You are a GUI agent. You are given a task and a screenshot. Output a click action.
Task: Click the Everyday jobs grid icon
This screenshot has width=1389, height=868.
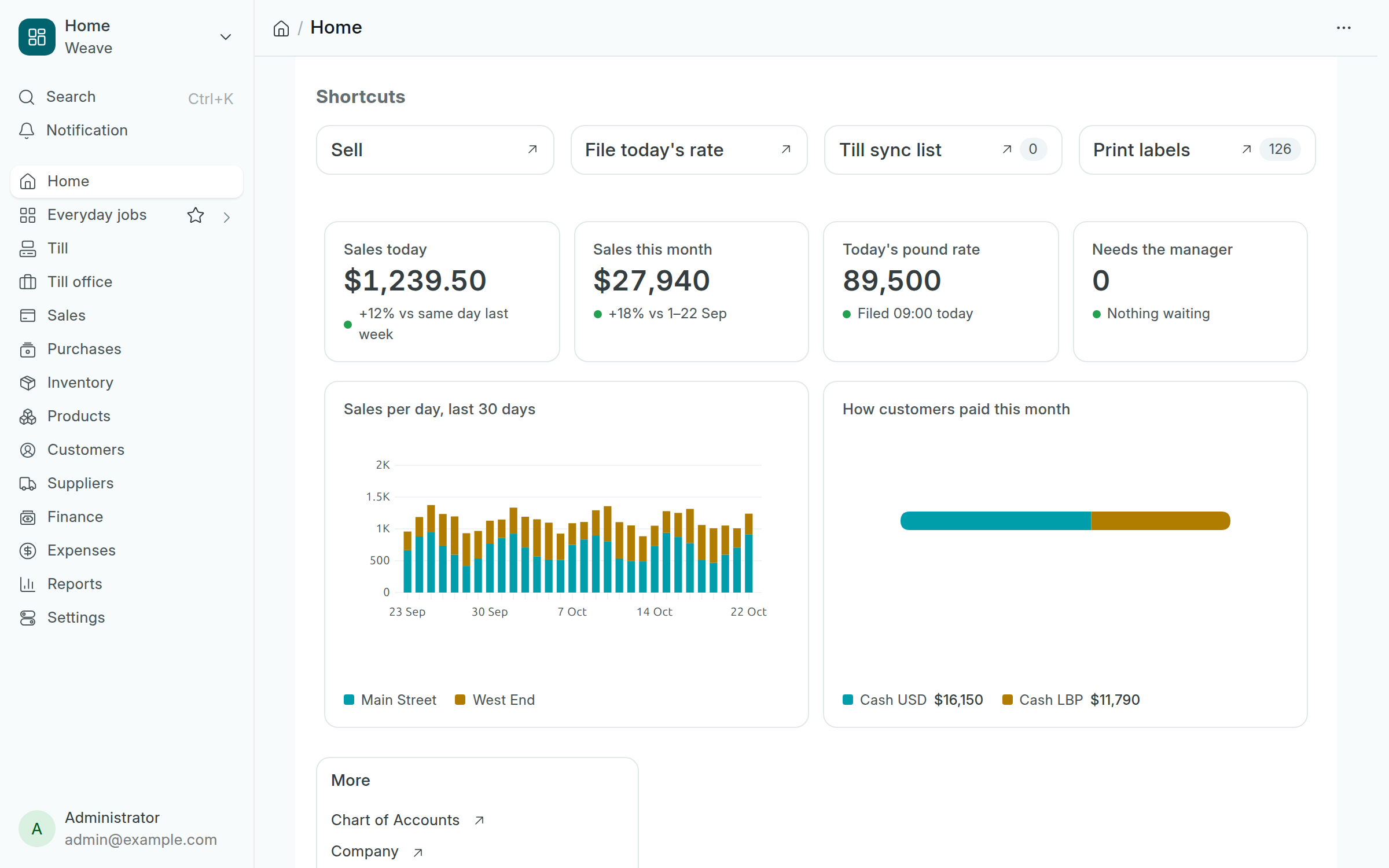coord(28,215)
